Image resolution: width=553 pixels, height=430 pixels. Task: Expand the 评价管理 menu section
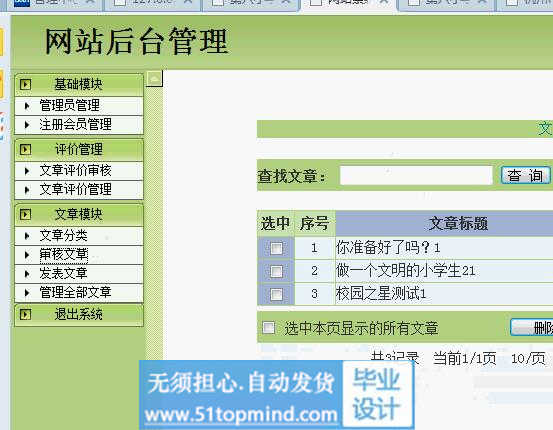tap(79, 150)
